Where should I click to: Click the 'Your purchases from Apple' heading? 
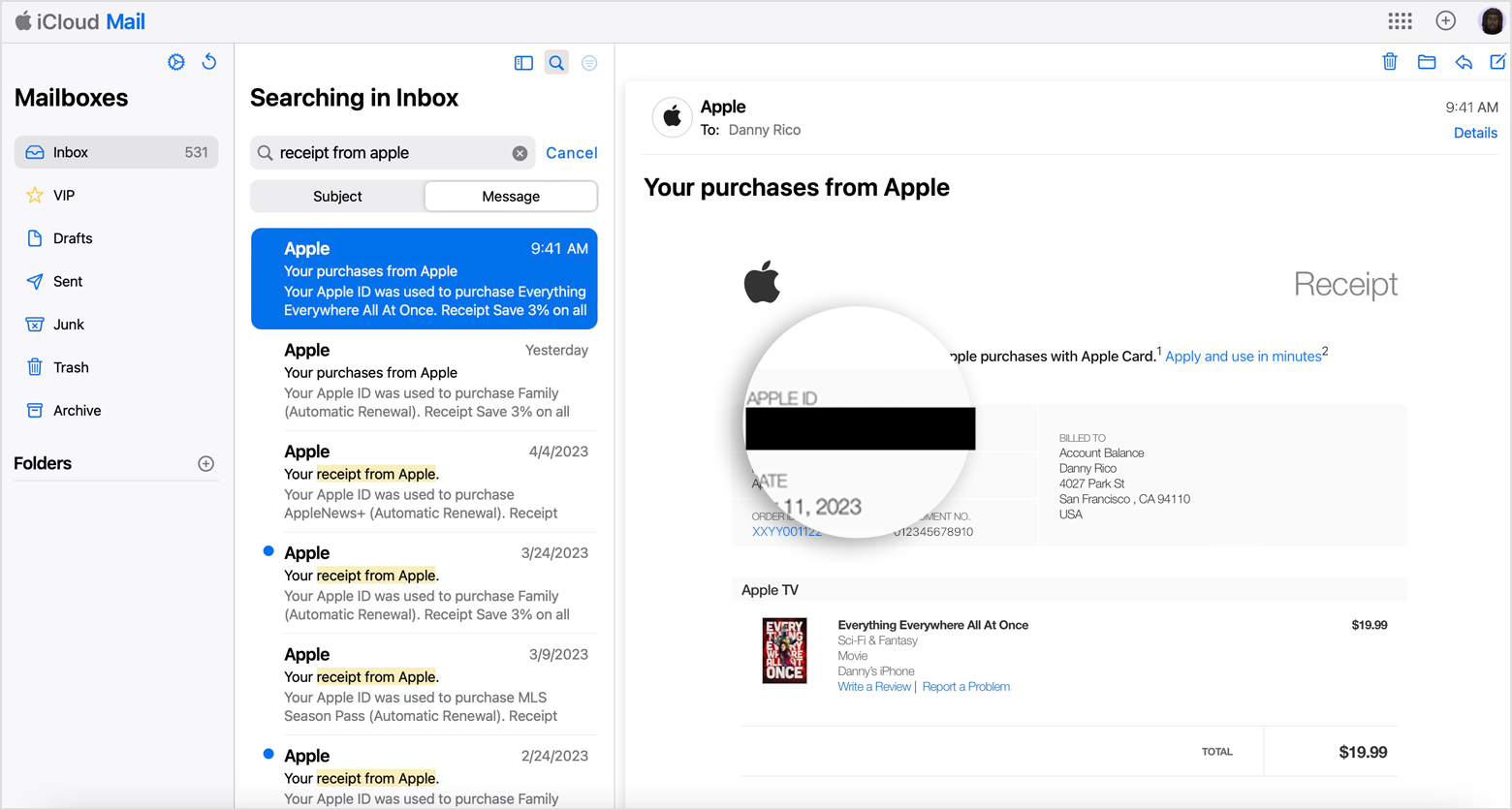coord(797,187)
